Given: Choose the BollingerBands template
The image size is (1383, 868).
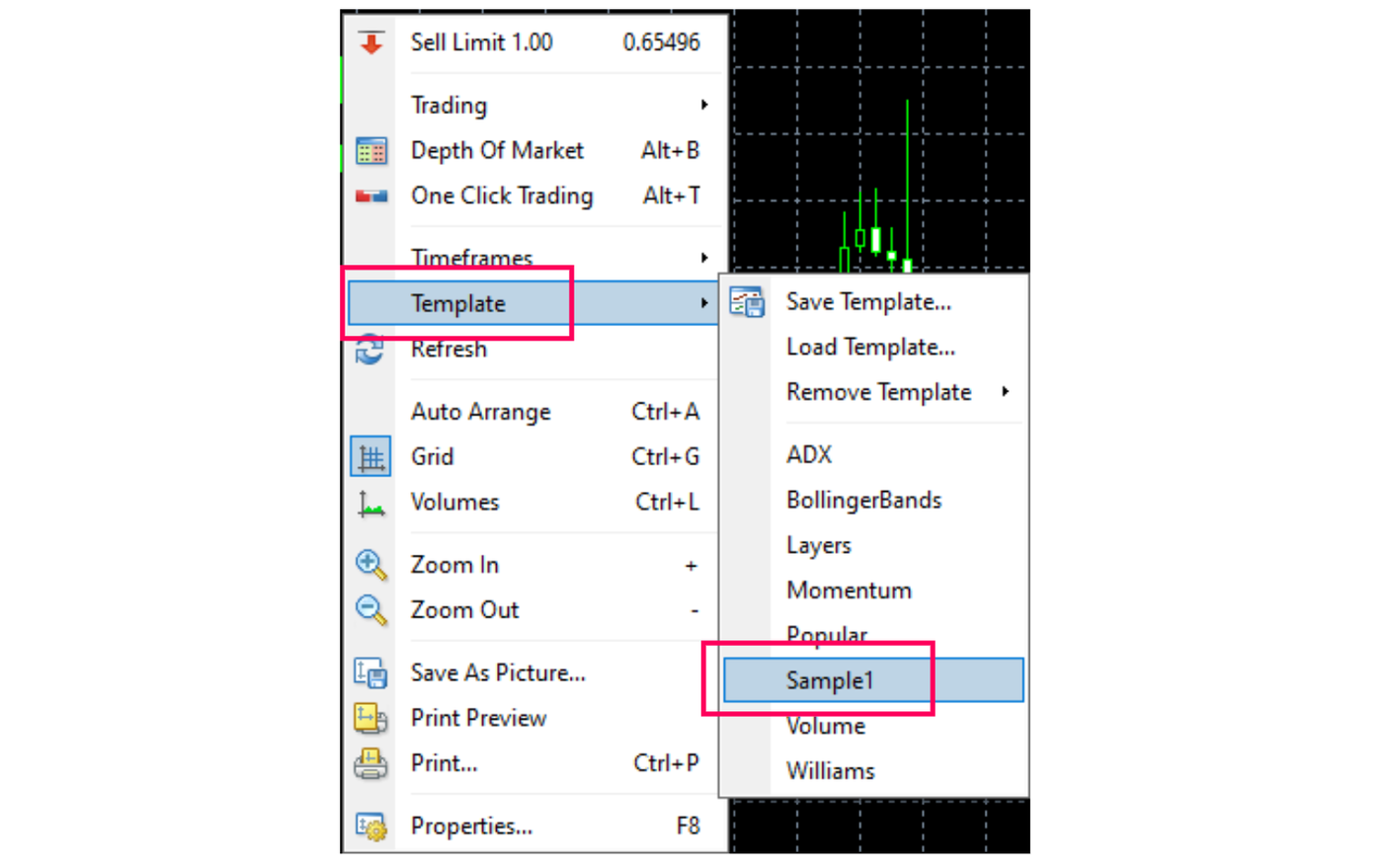Looking at the screenshot, I should point(863,501).
